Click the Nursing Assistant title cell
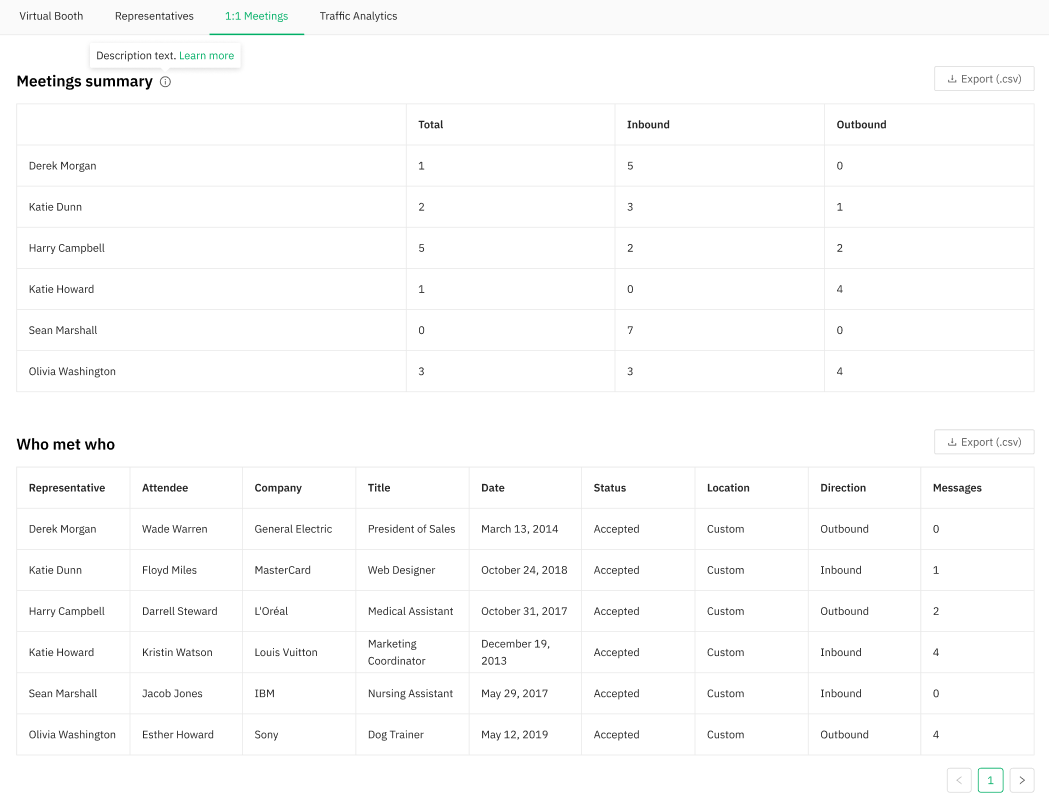This screenshot has width=1049, height=800. click(410, 694)
